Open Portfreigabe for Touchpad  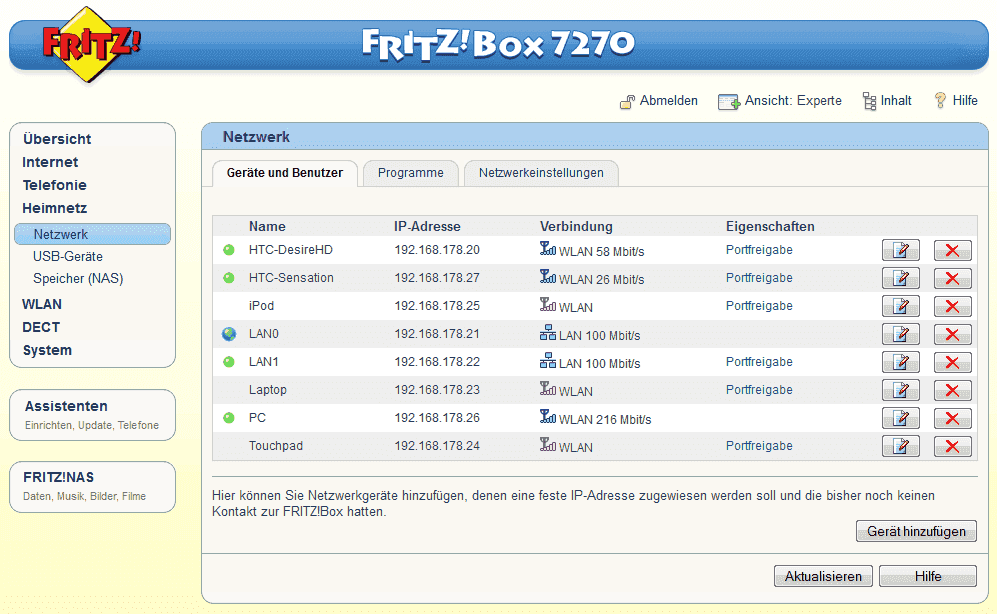[759, 446]
